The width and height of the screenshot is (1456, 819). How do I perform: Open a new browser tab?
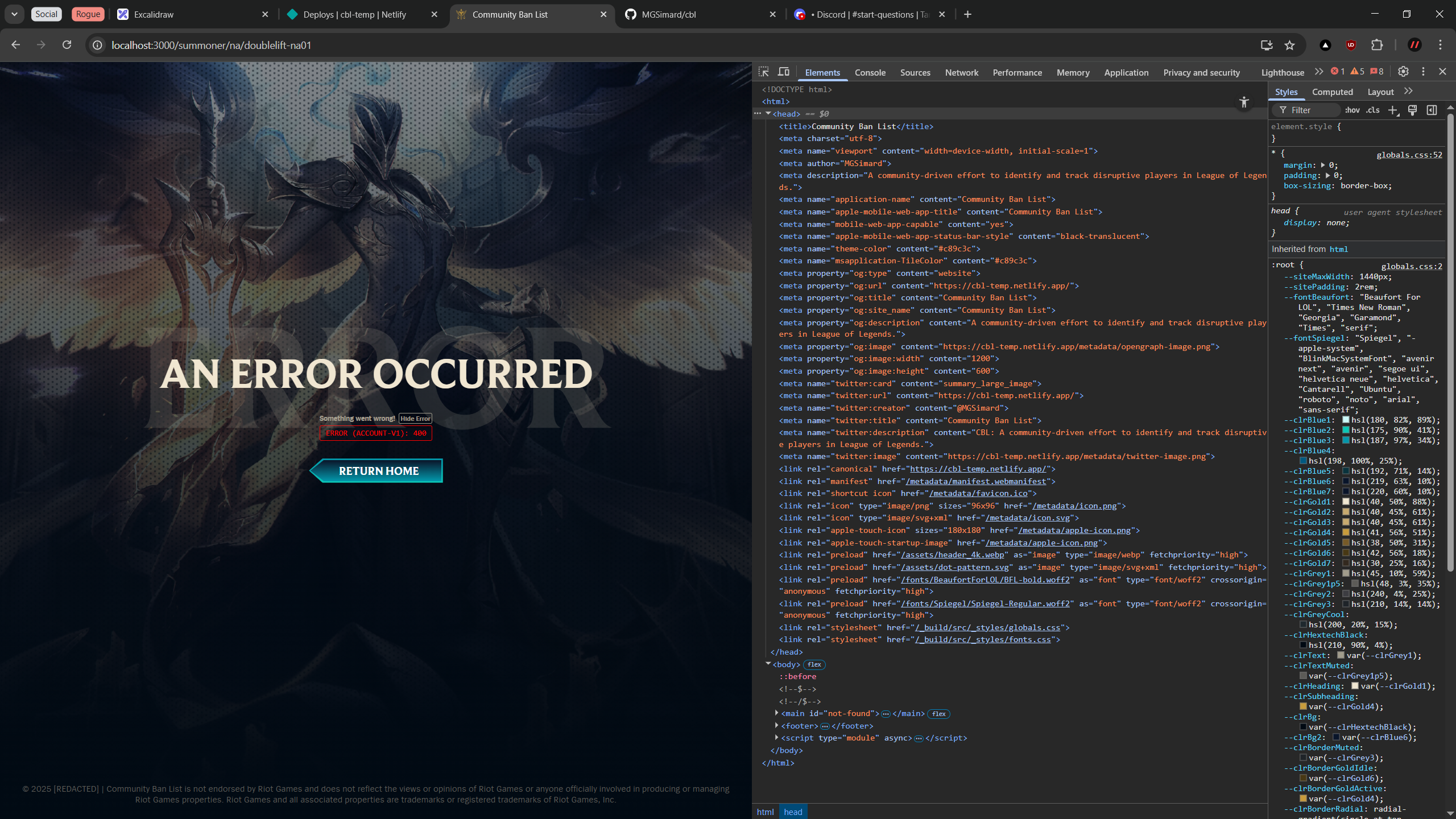coord(967,14)
